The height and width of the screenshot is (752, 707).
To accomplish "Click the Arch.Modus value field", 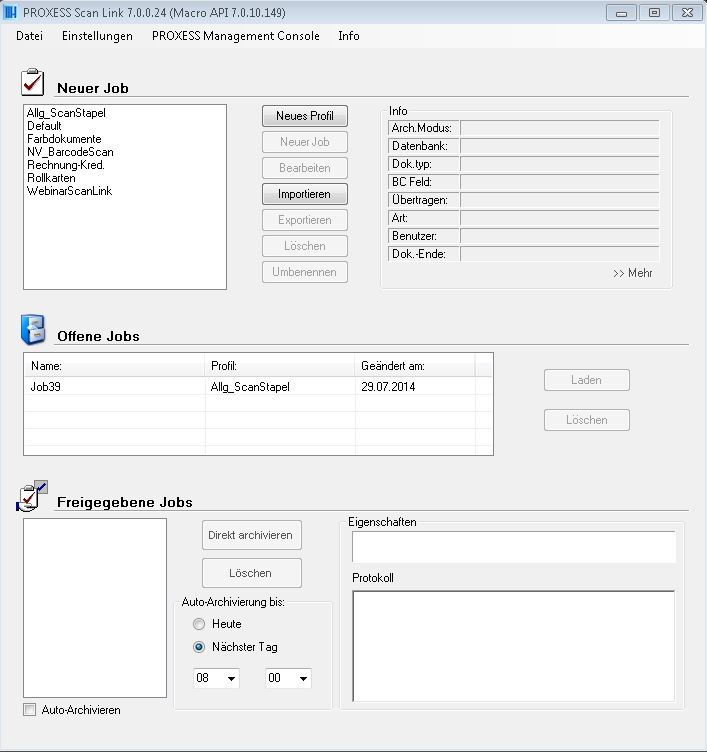I will [x=560, y=128].
